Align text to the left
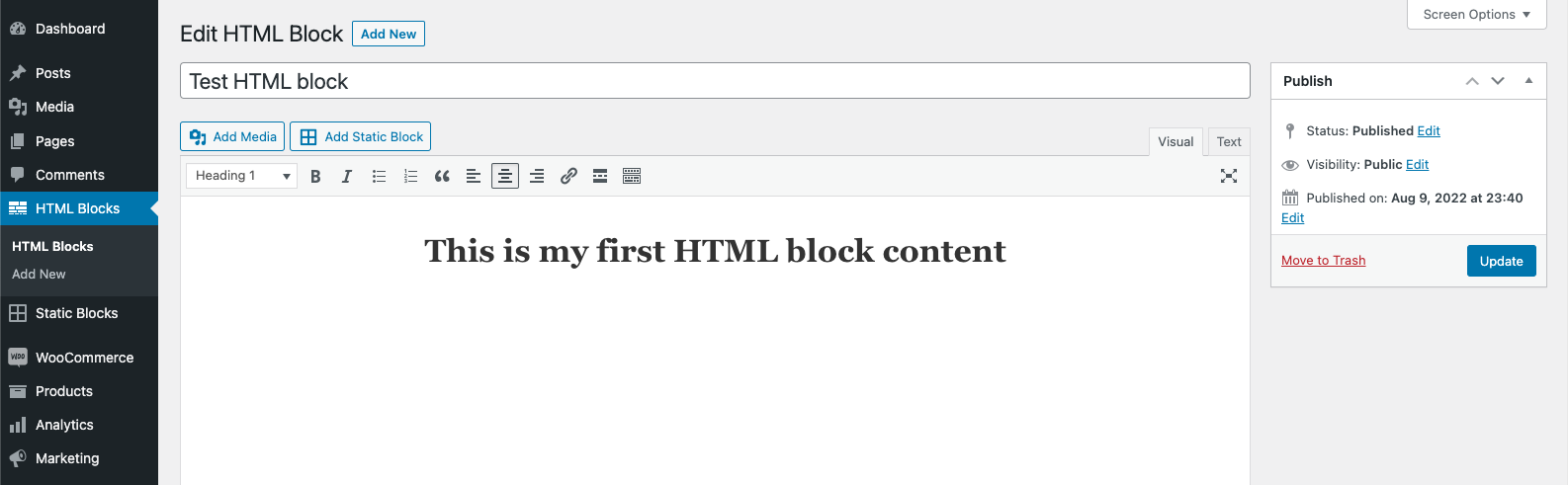 (474, 176)
